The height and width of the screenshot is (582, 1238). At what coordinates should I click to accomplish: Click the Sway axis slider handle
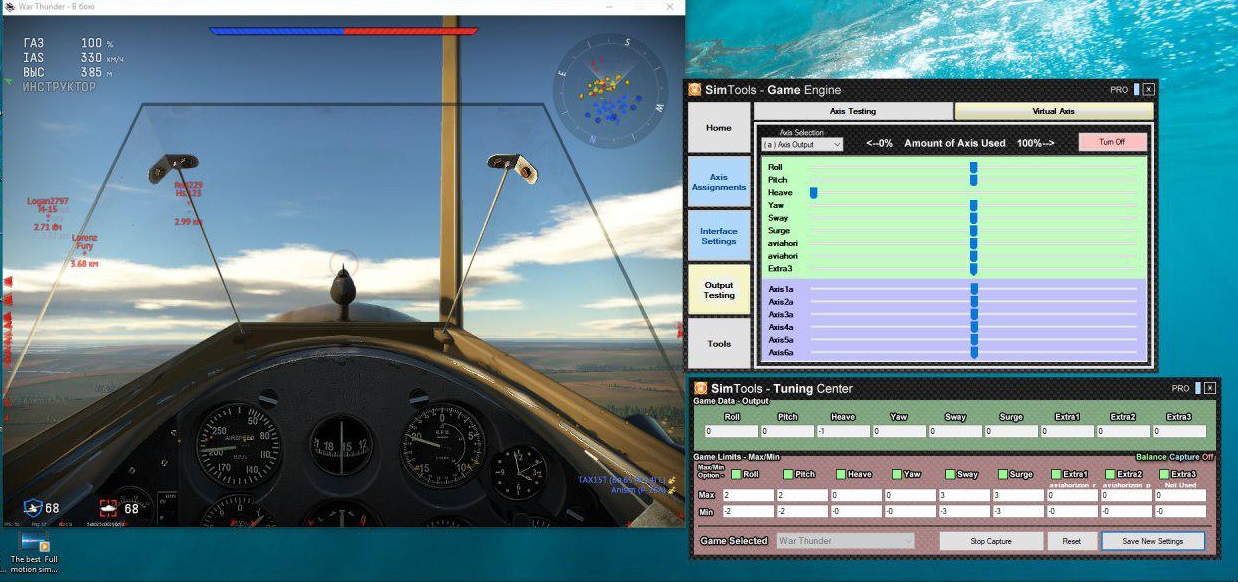973,218
